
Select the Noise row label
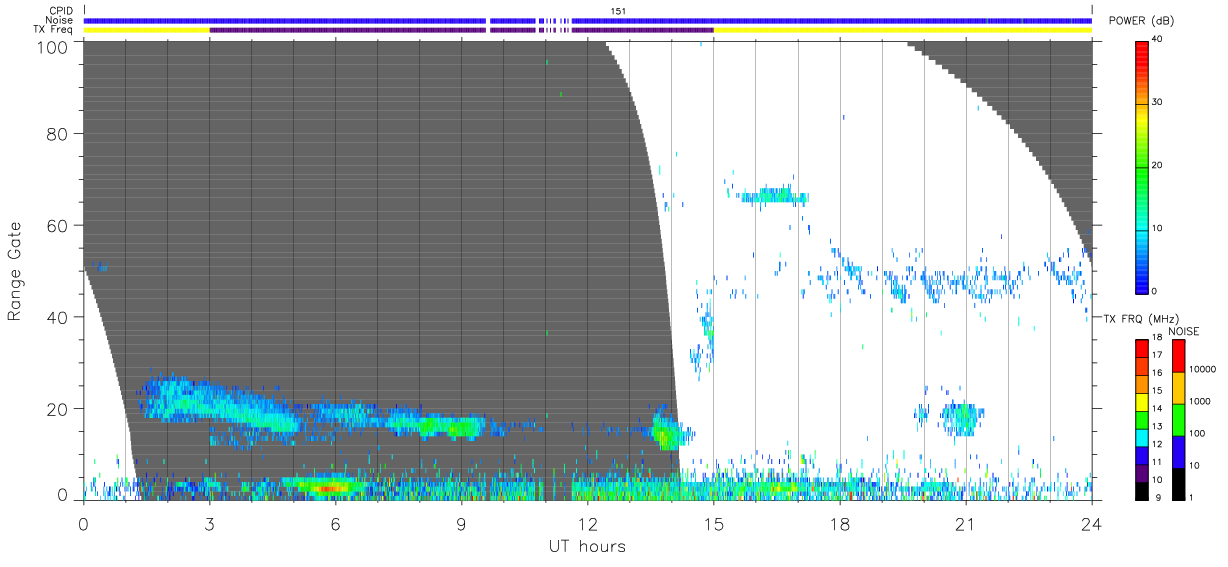[60, 20]
